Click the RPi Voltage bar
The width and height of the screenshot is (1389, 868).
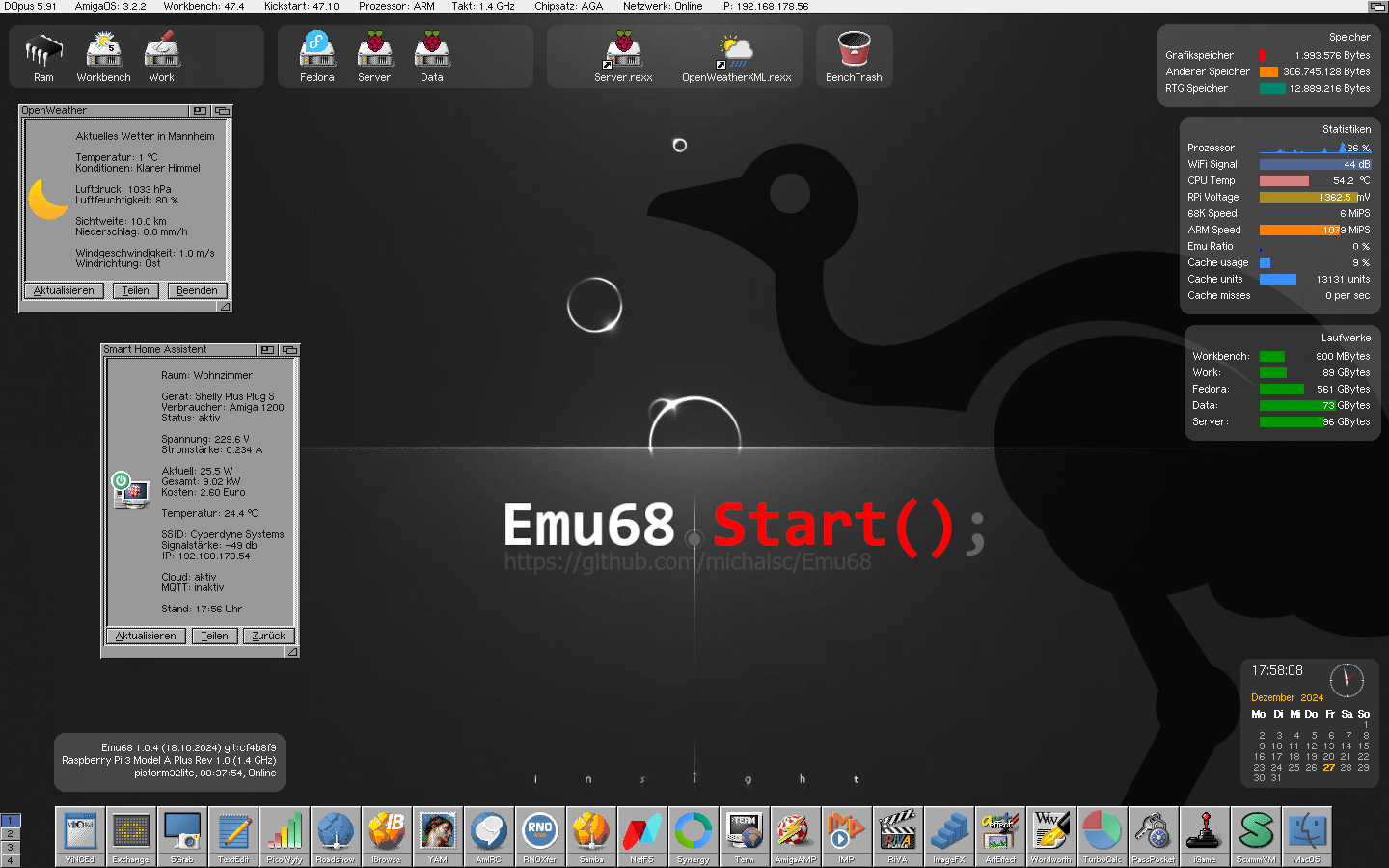point(1309,198)
